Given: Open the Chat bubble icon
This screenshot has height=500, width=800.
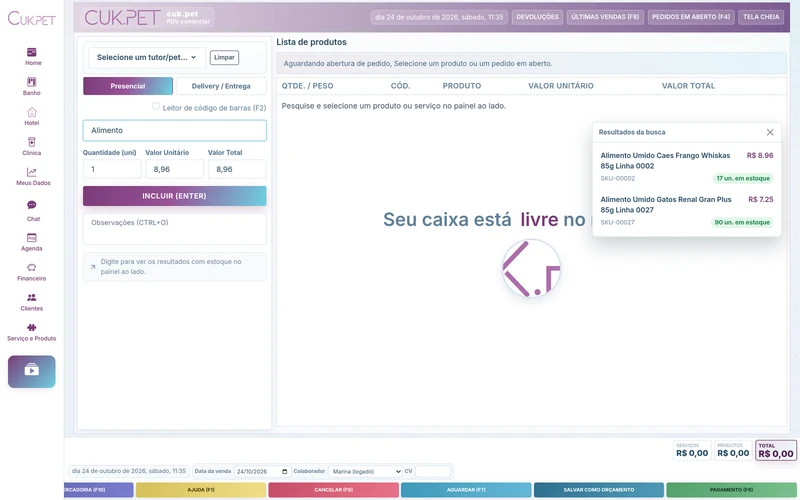Looking at the screenshot, I should pos(32,205).
